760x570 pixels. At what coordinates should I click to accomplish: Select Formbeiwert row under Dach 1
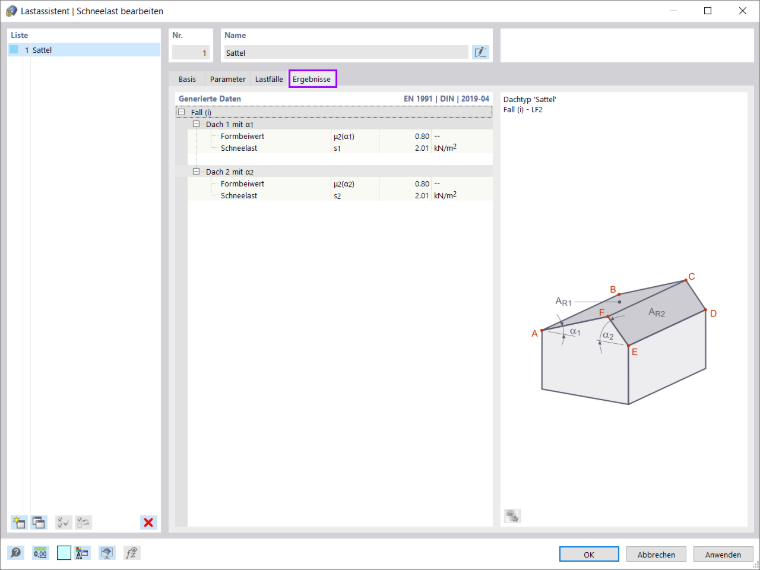(340, 136)
